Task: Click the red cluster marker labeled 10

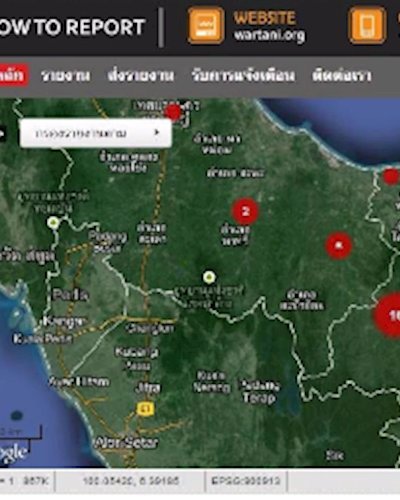Action: tap(388, 315)
